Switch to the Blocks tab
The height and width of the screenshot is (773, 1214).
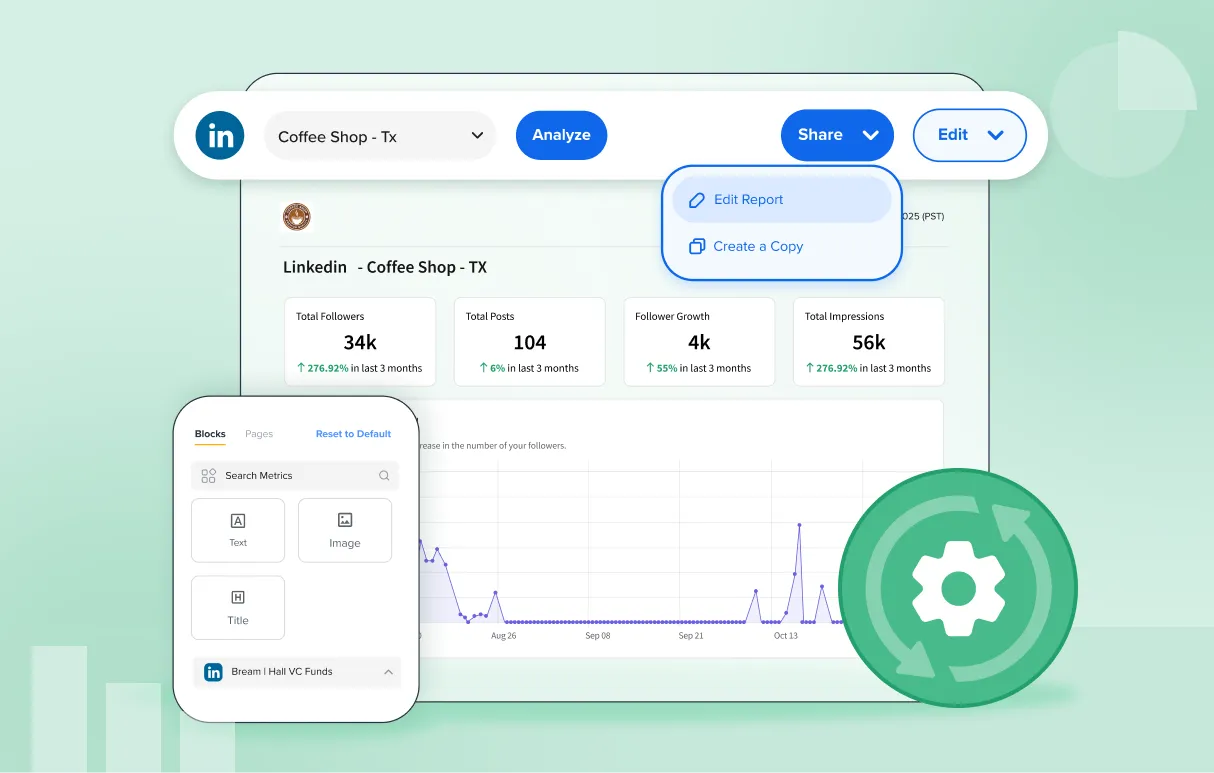pos(210,434)
